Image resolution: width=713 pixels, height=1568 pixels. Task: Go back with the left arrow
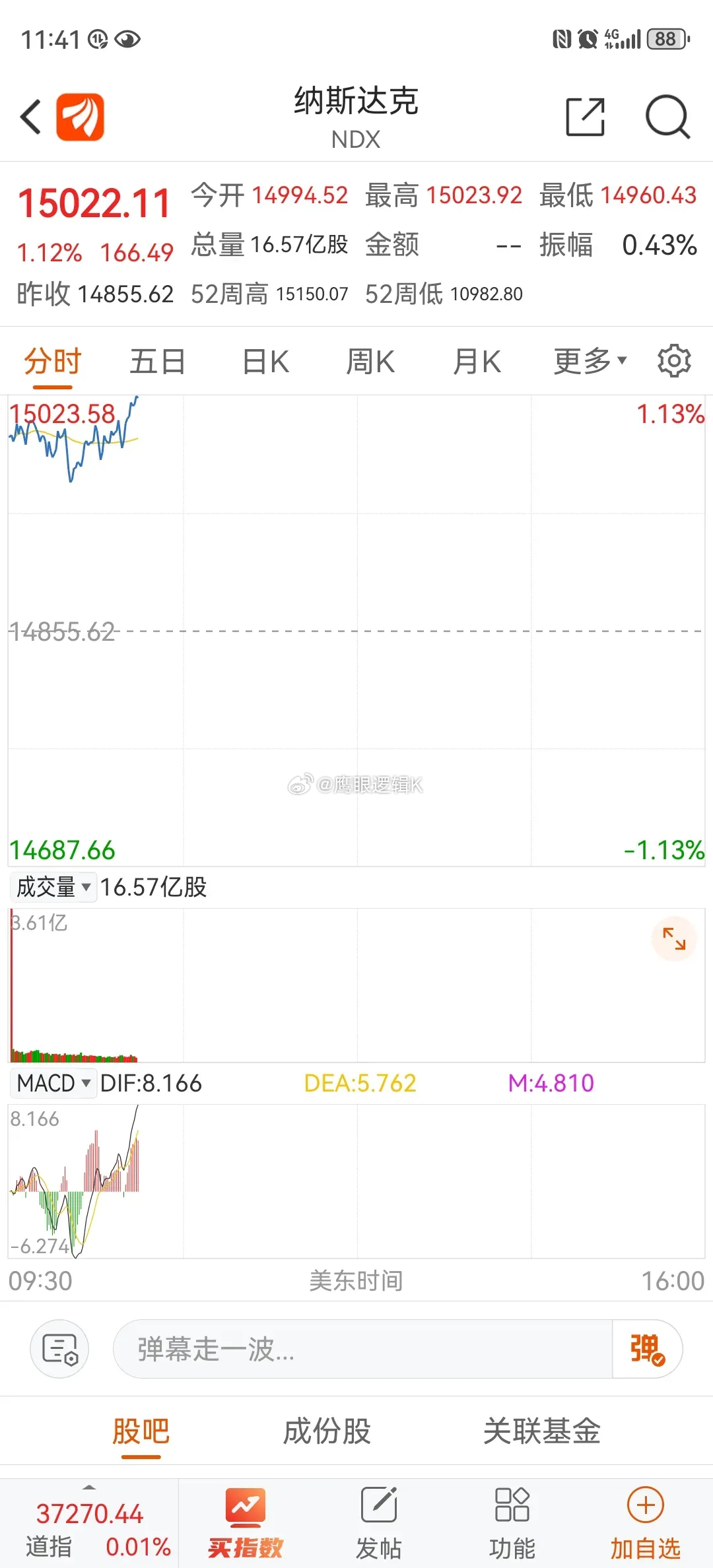[x=31, y=117]
